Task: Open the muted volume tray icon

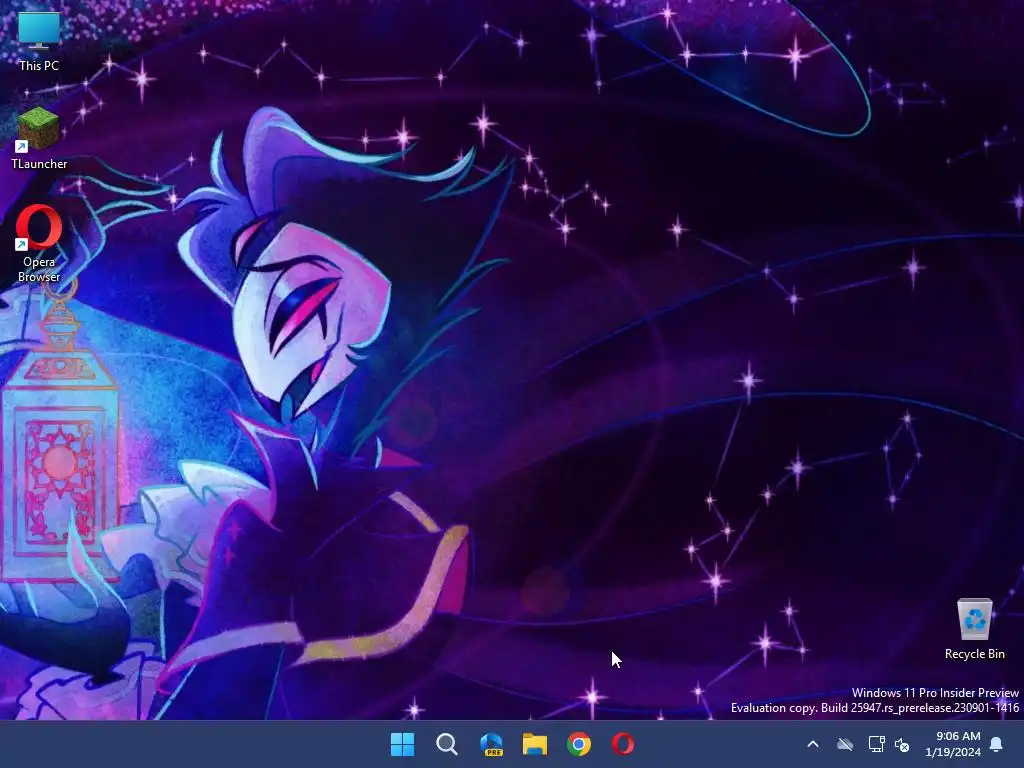Action: click(x=902, y=744)
